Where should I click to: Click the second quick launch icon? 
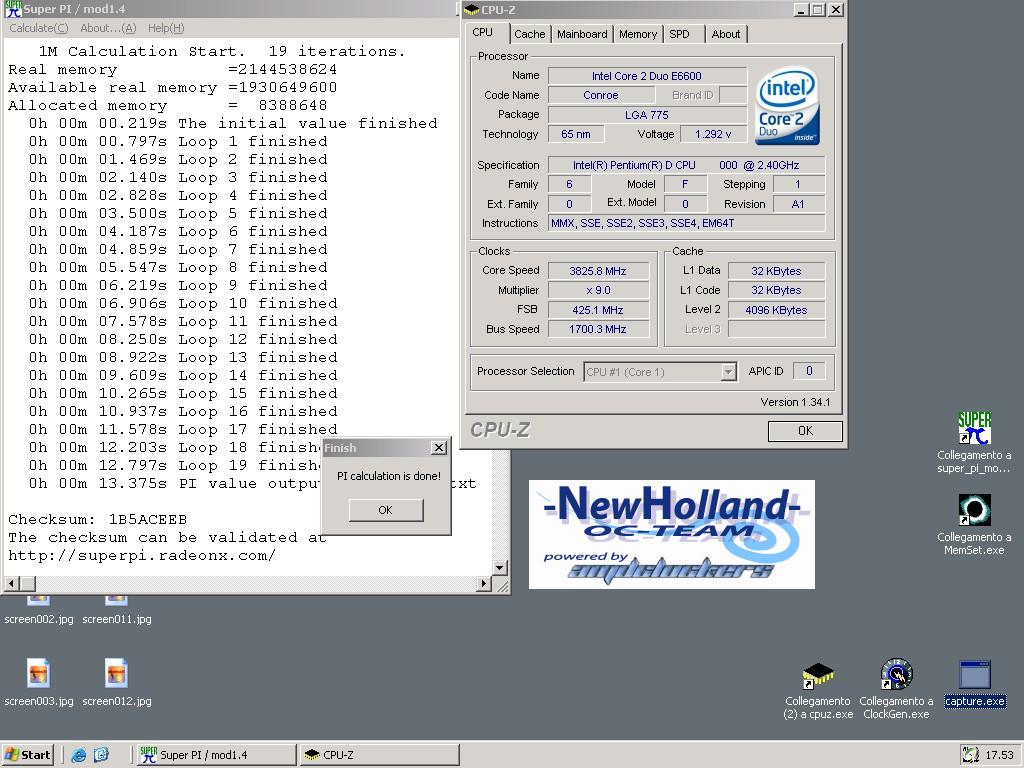101,755
